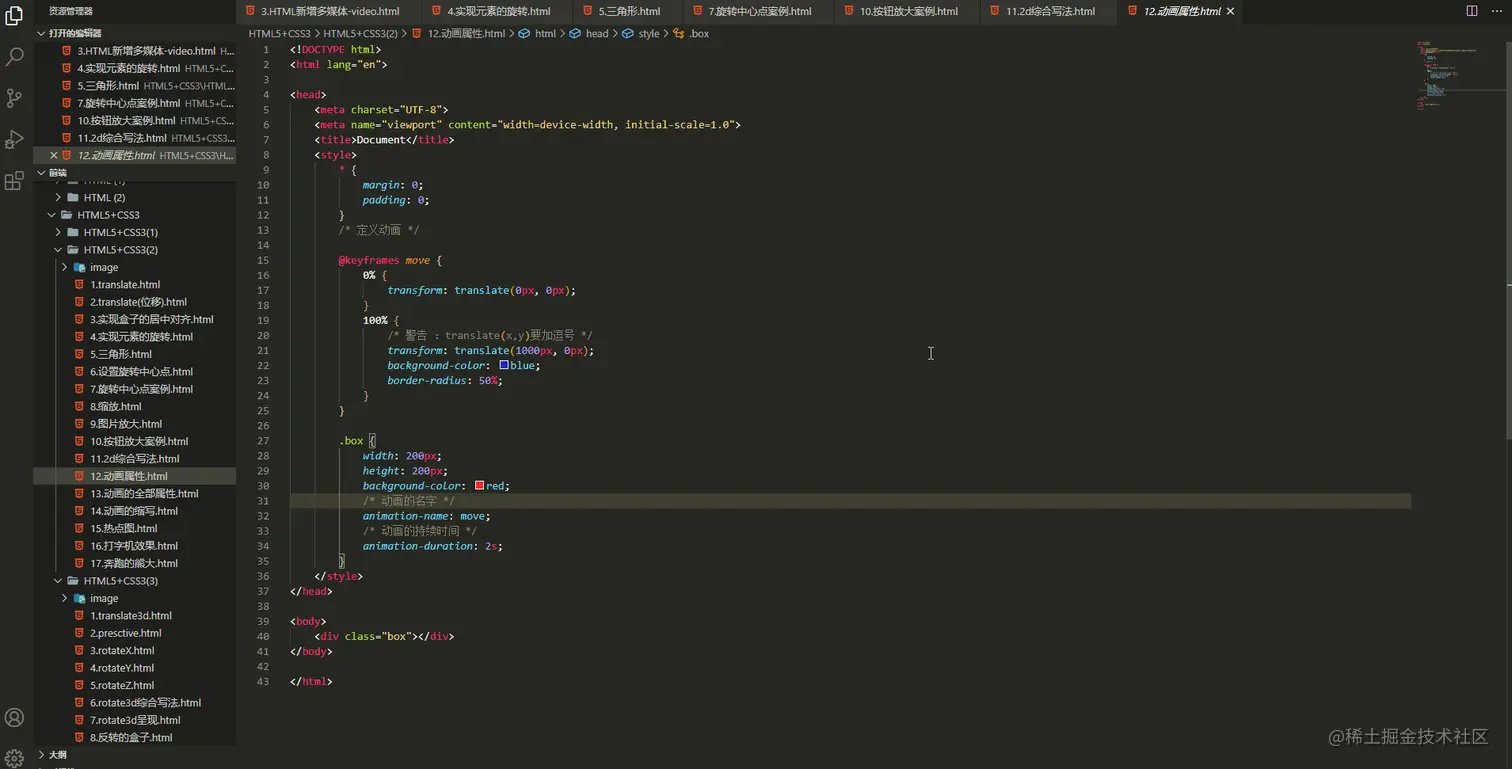Click the folder icon of HTML (2)
The image size is (1512, 769).
pos(73,197)
